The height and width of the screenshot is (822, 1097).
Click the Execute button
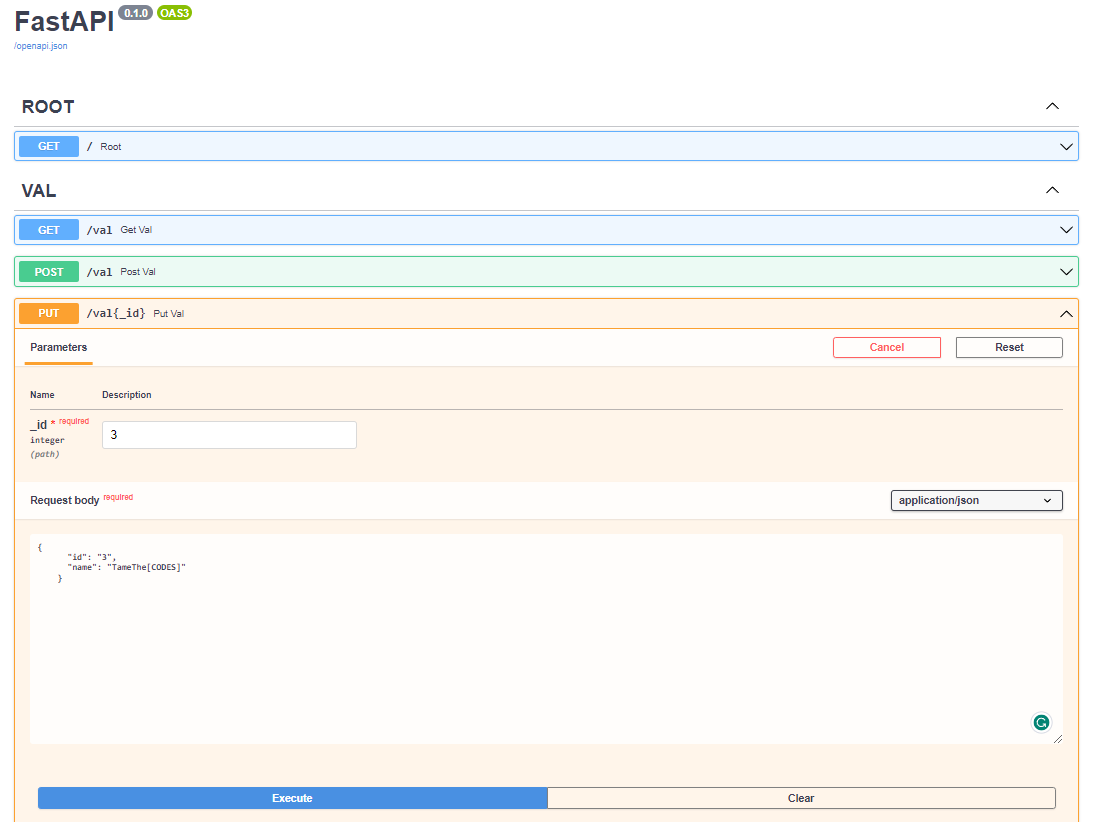(x=292, y=798)
